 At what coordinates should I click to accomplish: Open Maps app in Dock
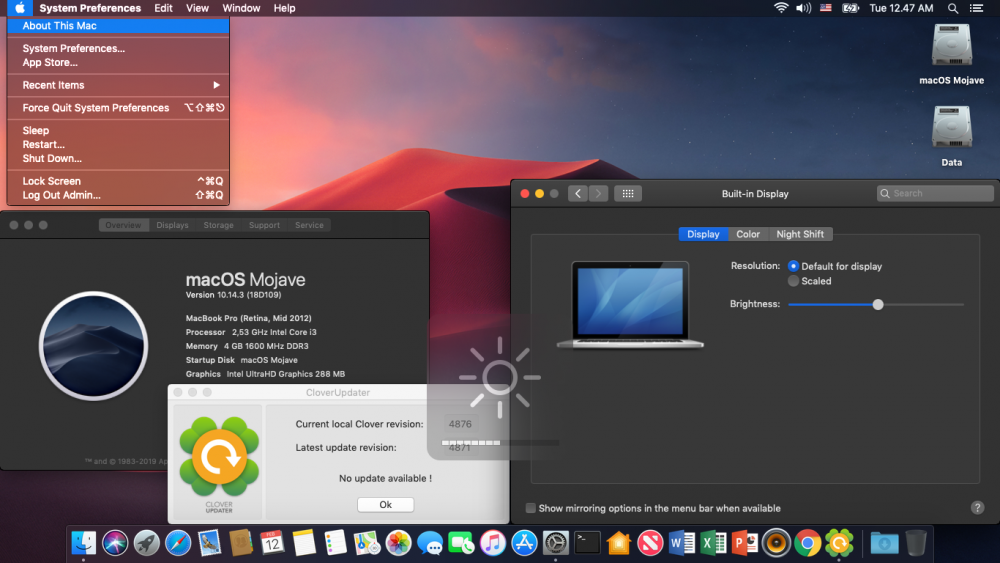pos(367,543)
